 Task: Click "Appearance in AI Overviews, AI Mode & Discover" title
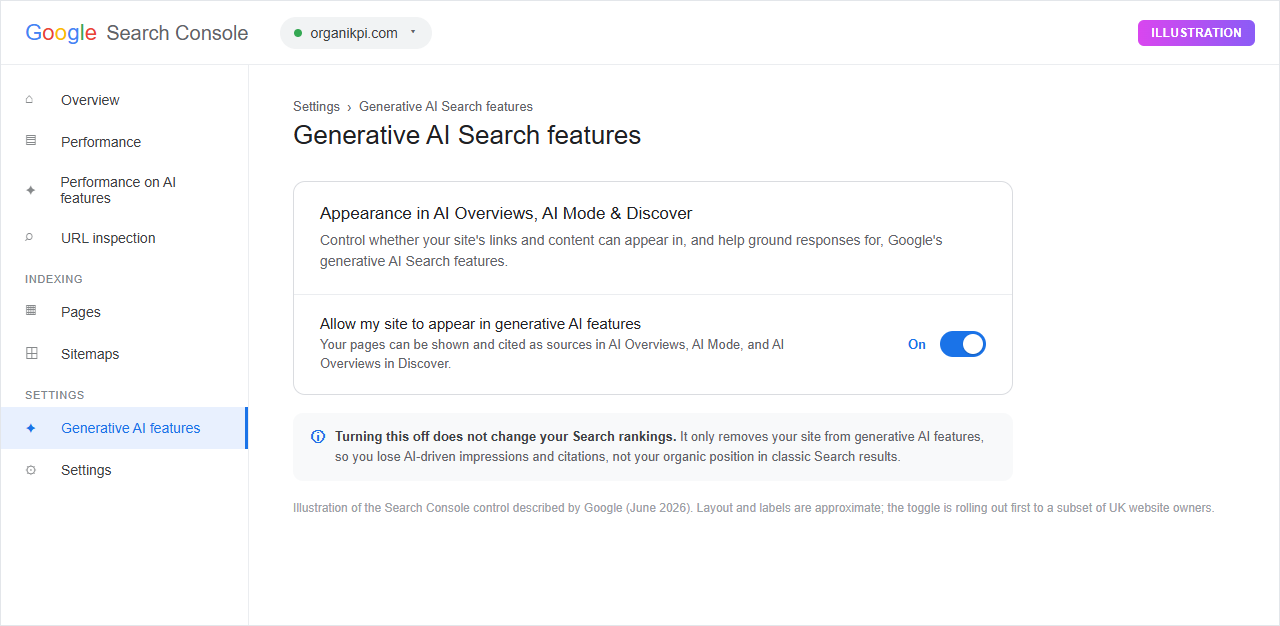coord(506,213)
